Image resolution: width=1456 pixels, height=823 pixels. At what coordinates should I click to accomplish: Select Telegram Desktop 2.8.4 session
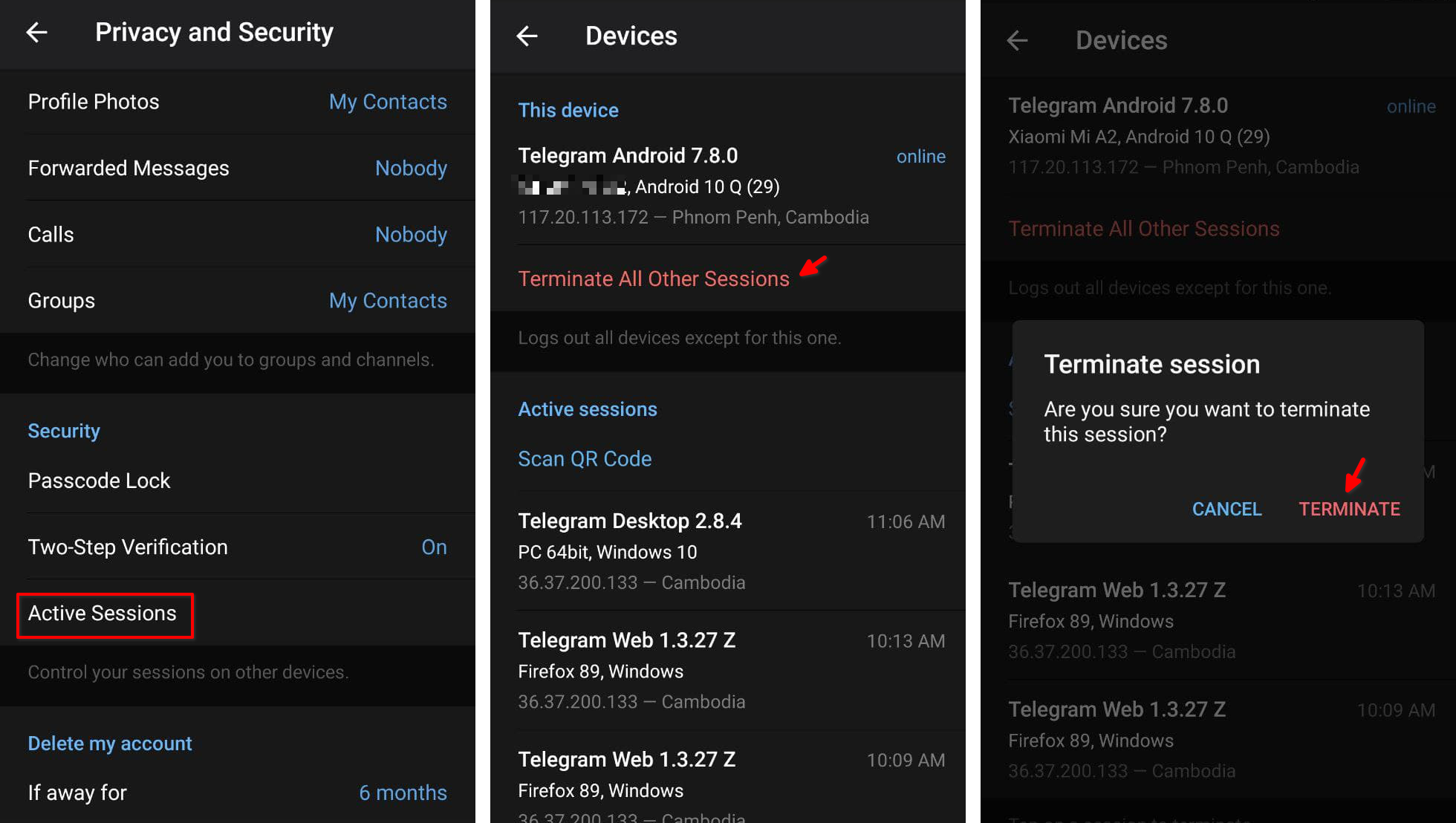pos(728,551)
